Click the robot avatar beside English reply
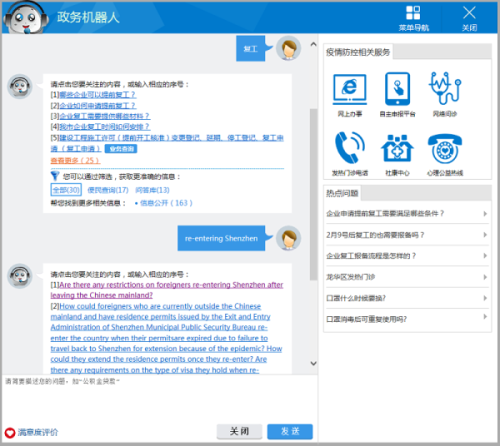 [20, 276]
